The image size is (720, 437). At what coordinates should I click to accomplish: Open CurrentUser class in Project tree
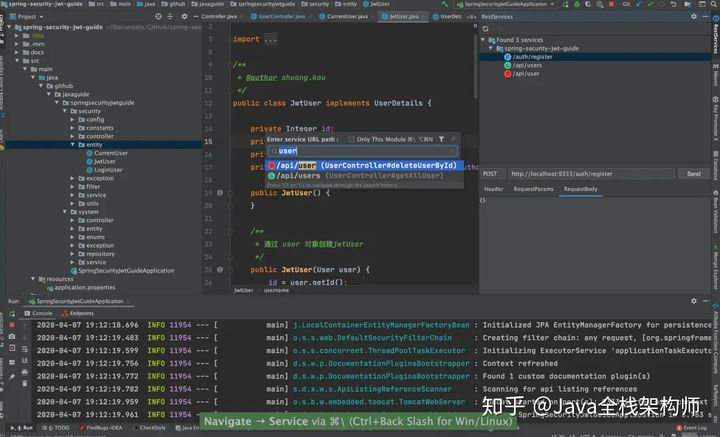click(x=107, y=153)
